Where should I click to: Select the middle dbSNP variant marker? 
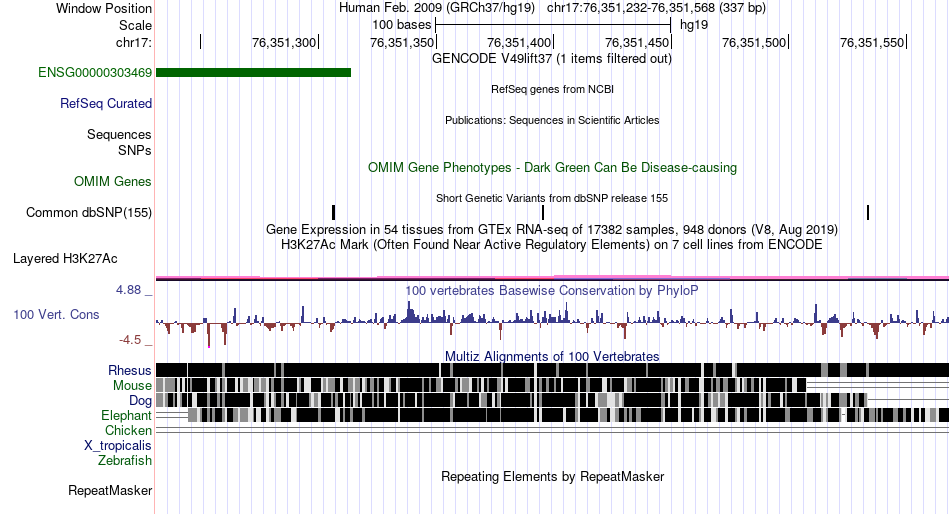(543, 212)
